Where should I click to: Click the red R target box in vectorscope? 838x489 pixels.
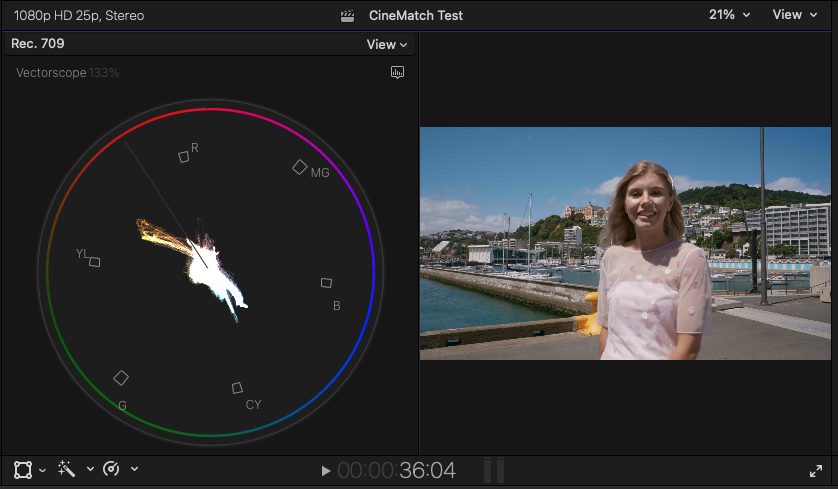pos(183,156)
